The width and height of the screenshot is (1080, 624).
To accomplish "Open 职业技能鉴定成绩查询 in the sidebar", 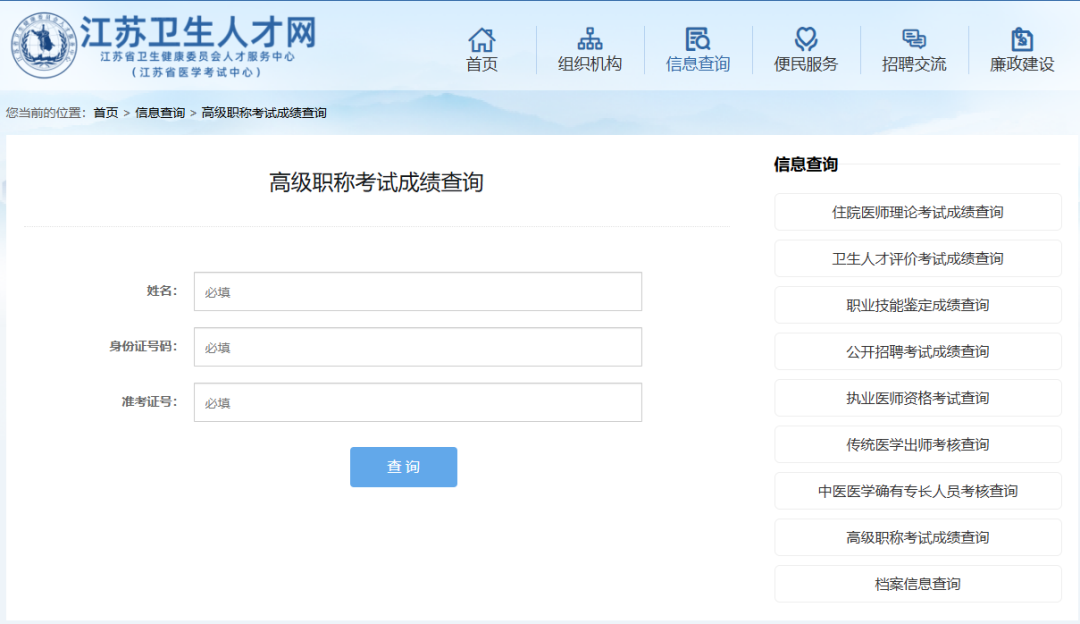I will pyautogui.click(x=917, y=305).
